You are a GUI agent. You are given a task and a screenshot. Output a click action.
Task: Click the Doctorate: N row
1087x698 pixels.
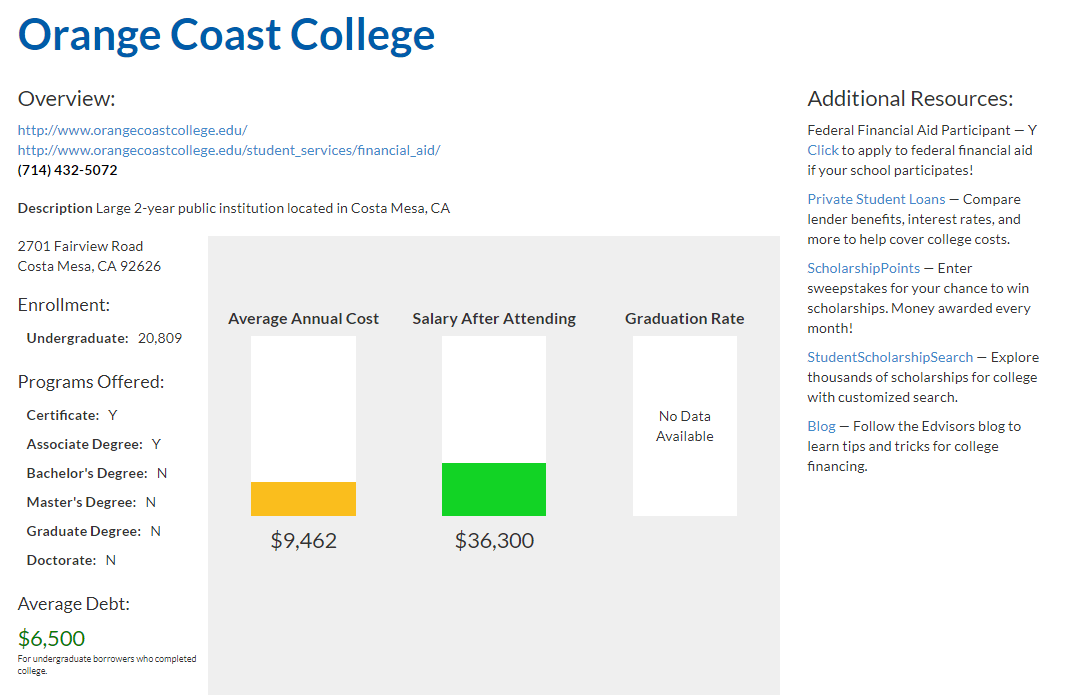point(71,561)
